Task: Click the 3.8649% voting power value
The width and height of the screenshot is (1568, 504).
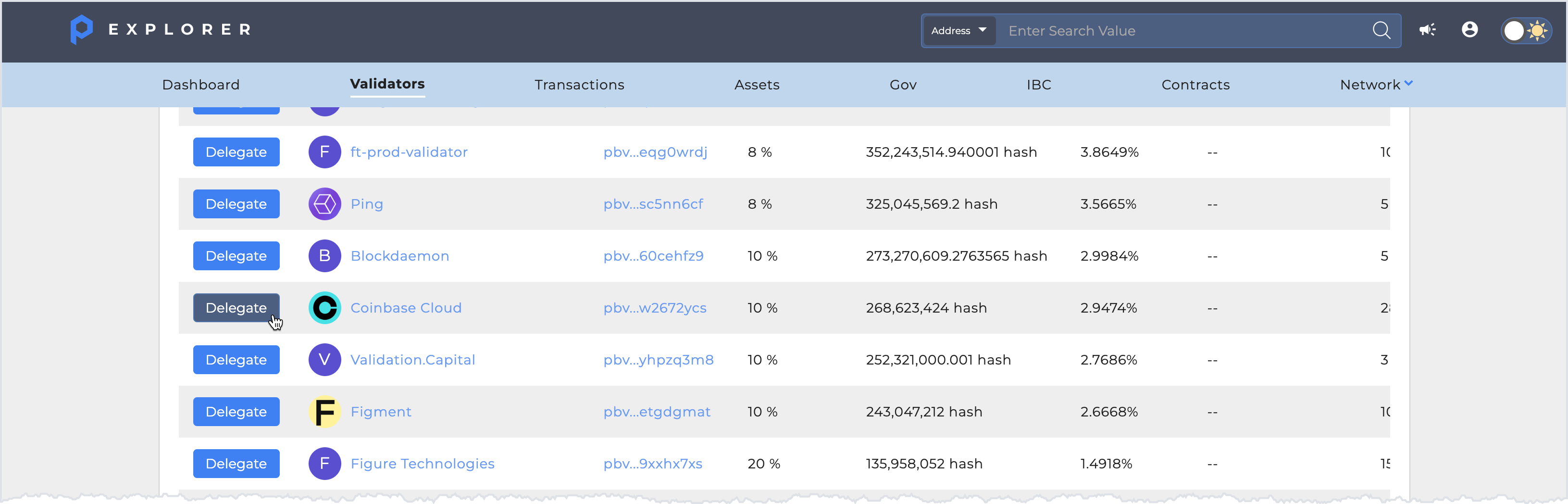Action: [1109, 152]
